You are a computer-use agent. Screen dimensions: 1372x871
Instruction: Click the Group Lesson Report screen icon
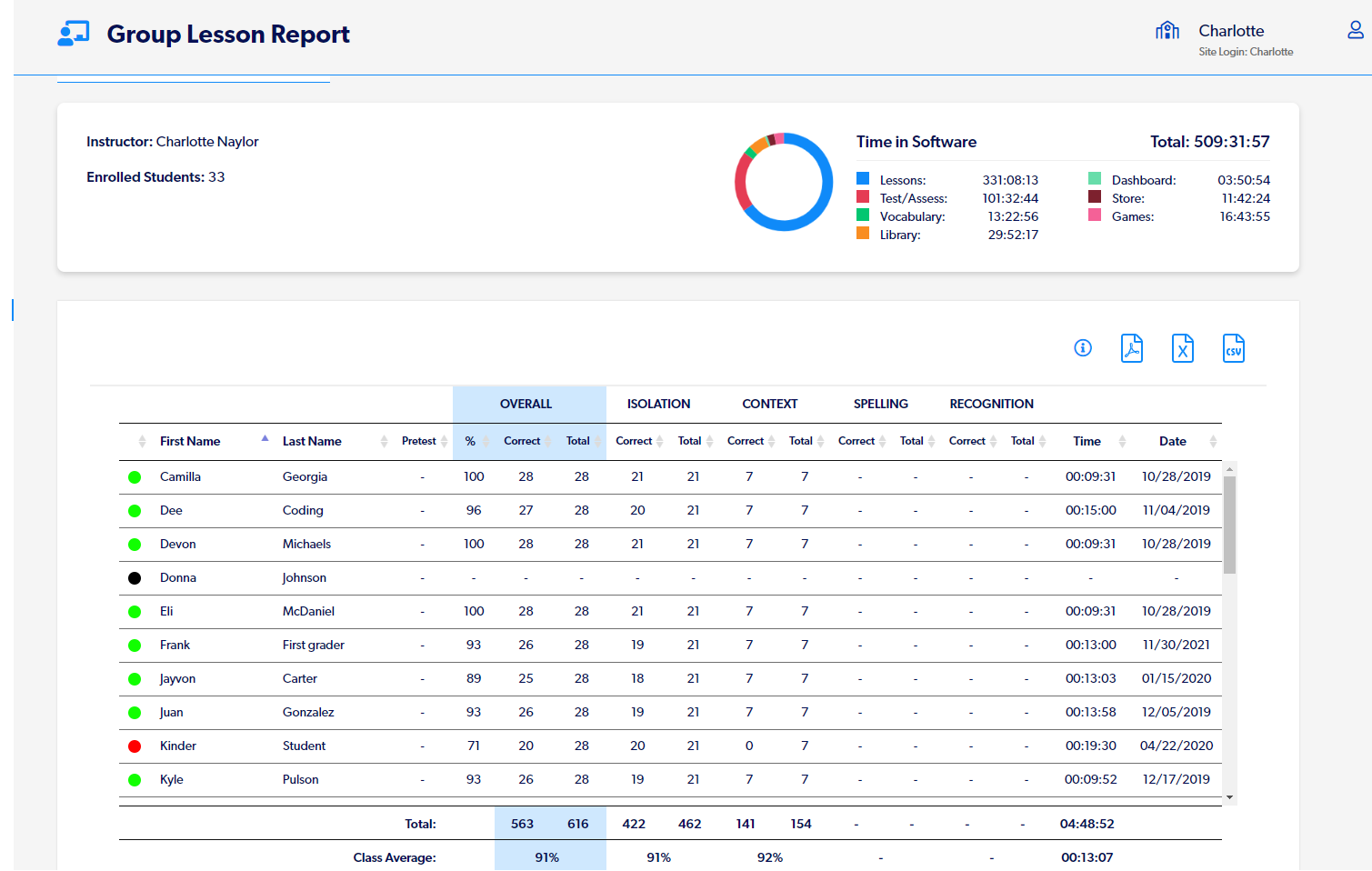coord(73,32)
